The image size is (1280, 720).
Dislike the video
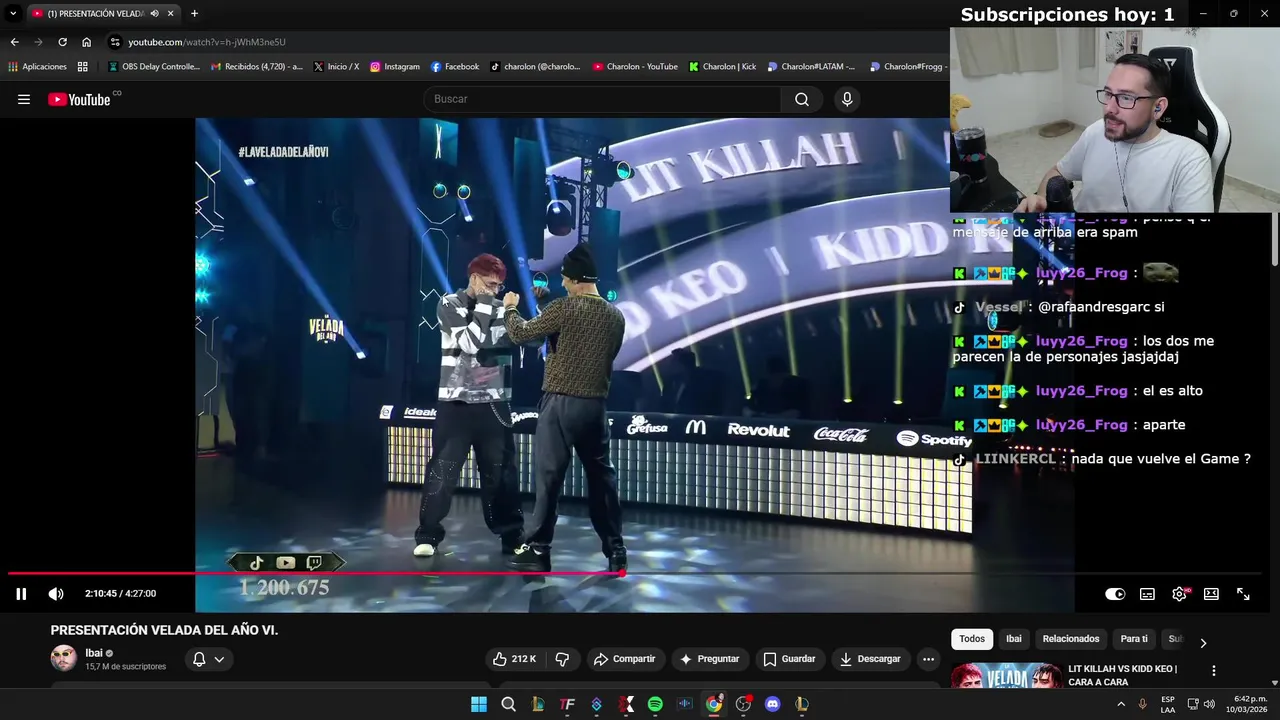(562, 659)
